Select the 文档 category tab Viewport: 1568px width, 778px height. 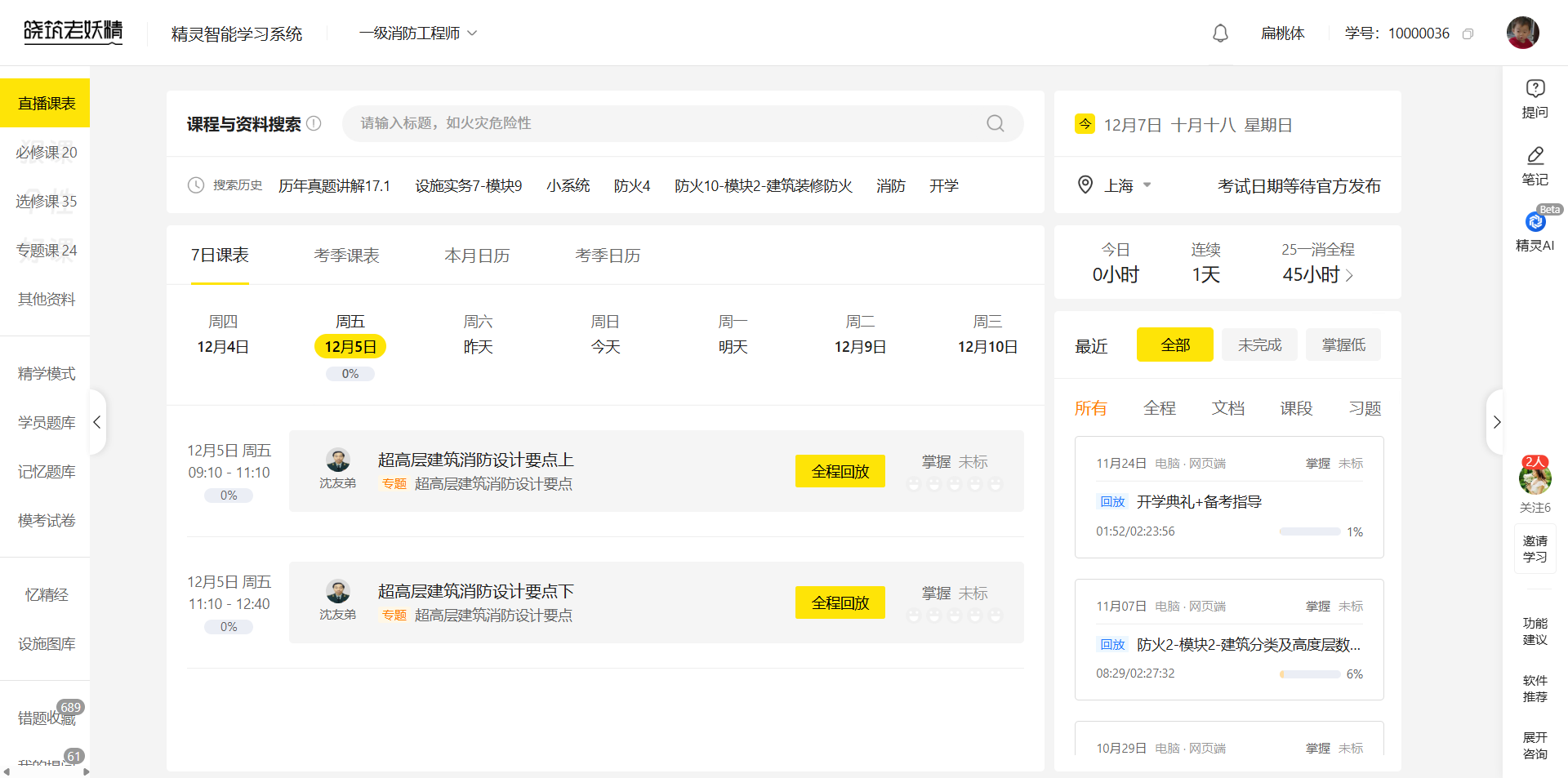[1228, 408]
